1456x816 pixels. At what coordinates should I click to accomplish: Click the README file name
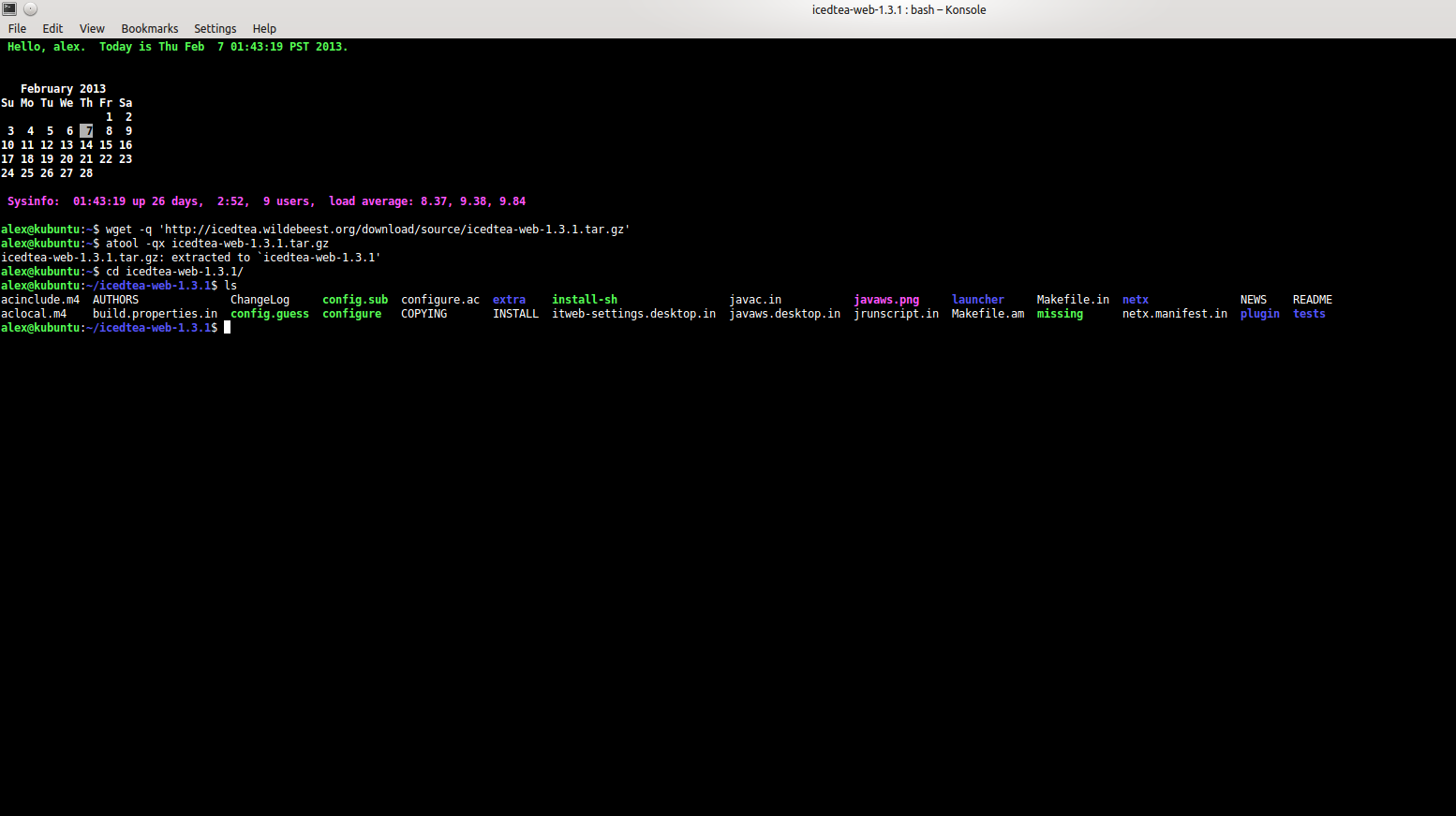pyautogui.click(x=1312, y=300)
